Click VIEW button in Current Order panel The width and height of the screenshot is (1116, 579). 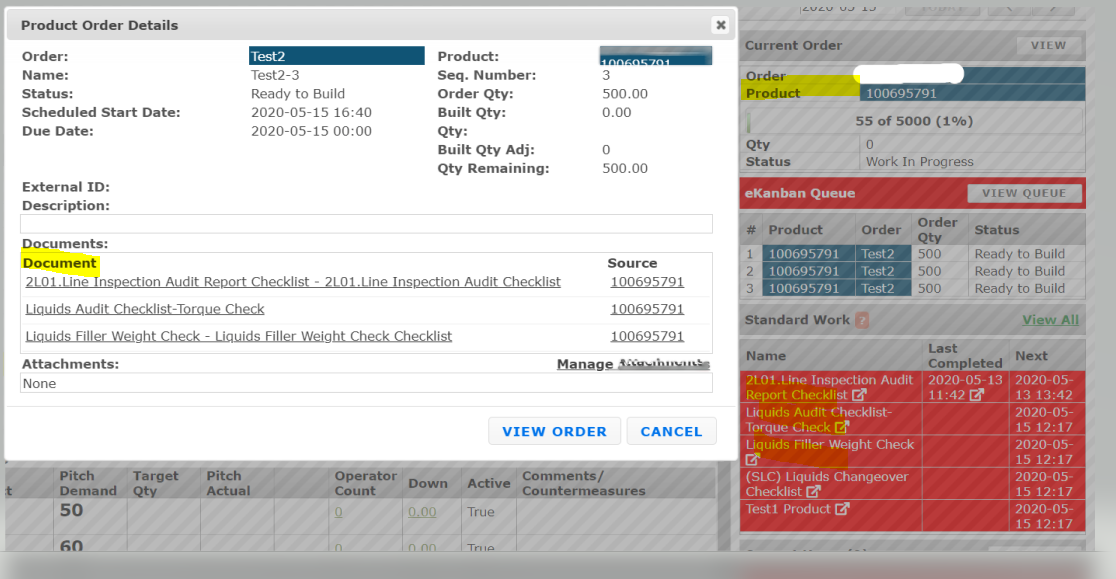[1048, 46]
